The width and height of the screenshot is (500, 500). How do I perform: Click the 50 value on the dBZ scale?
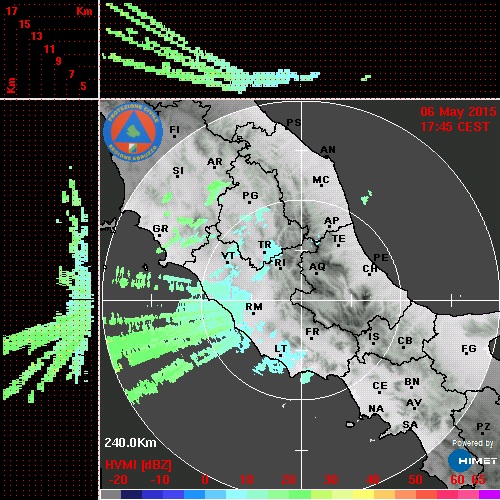click(415, 480)
